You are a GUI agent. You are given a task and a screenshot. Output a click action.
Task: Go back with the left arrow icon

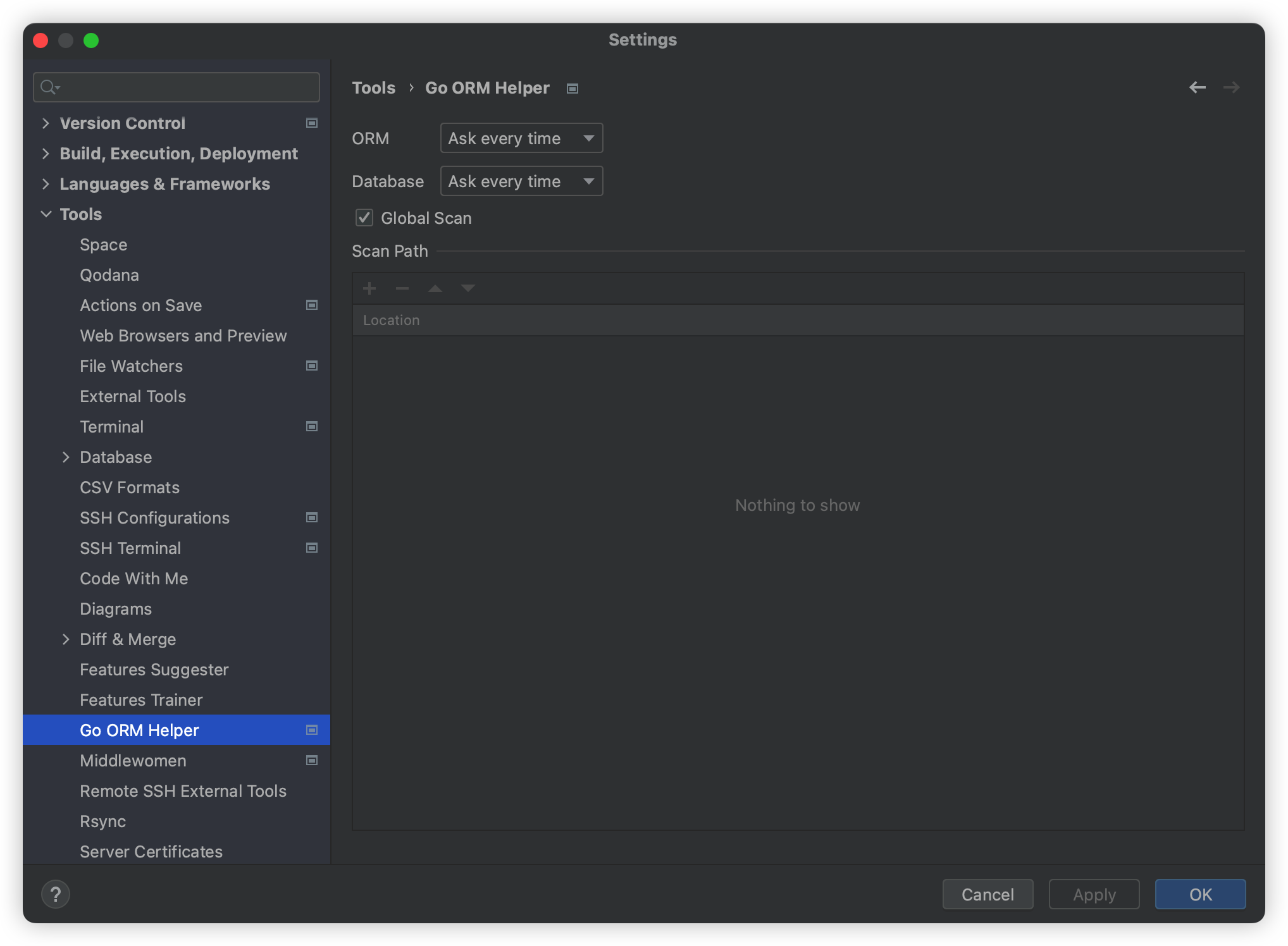[x=1198, y=87]
